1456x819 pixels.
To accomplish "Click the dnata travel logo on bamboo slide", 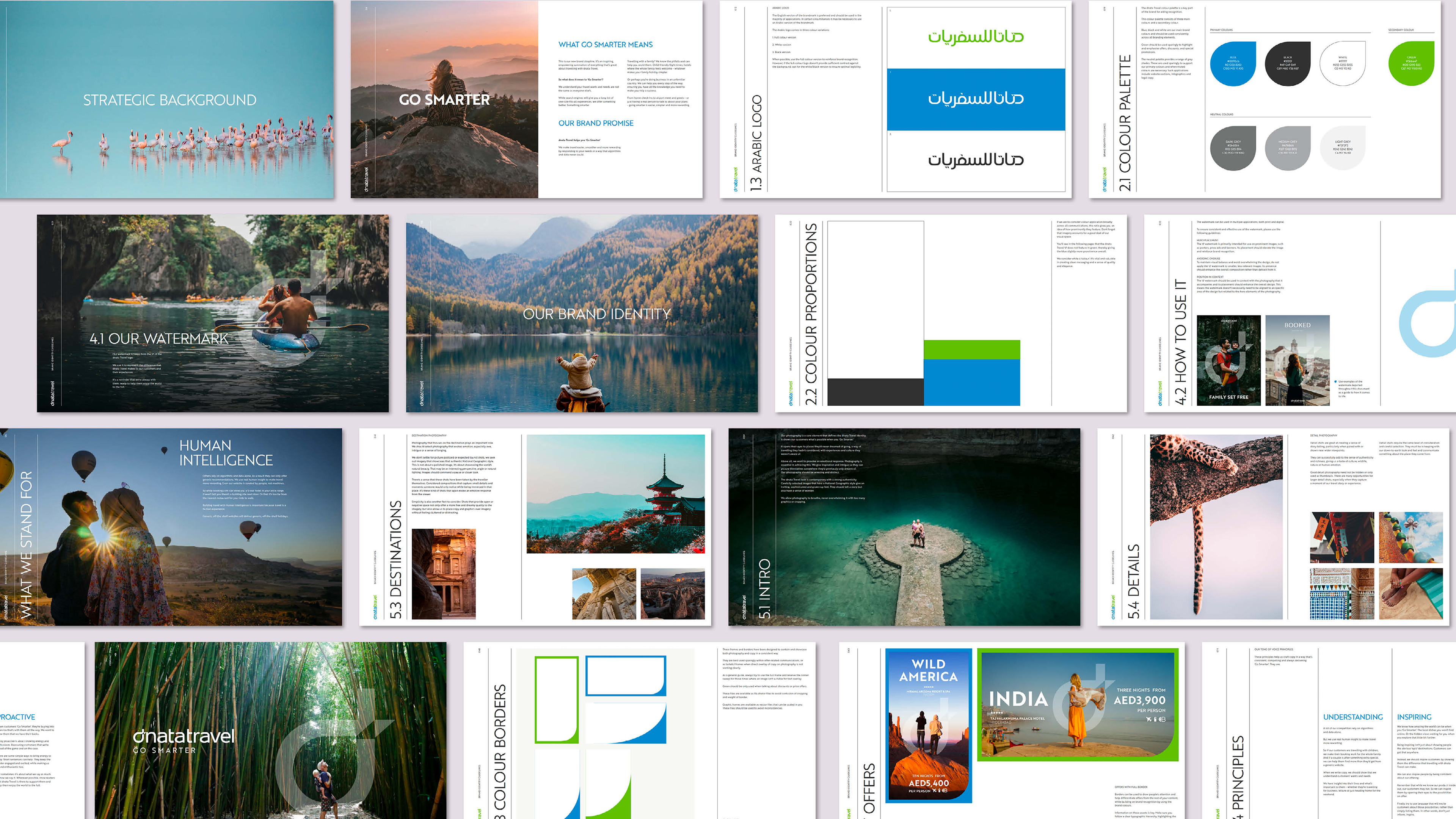I will pos(183,737).
